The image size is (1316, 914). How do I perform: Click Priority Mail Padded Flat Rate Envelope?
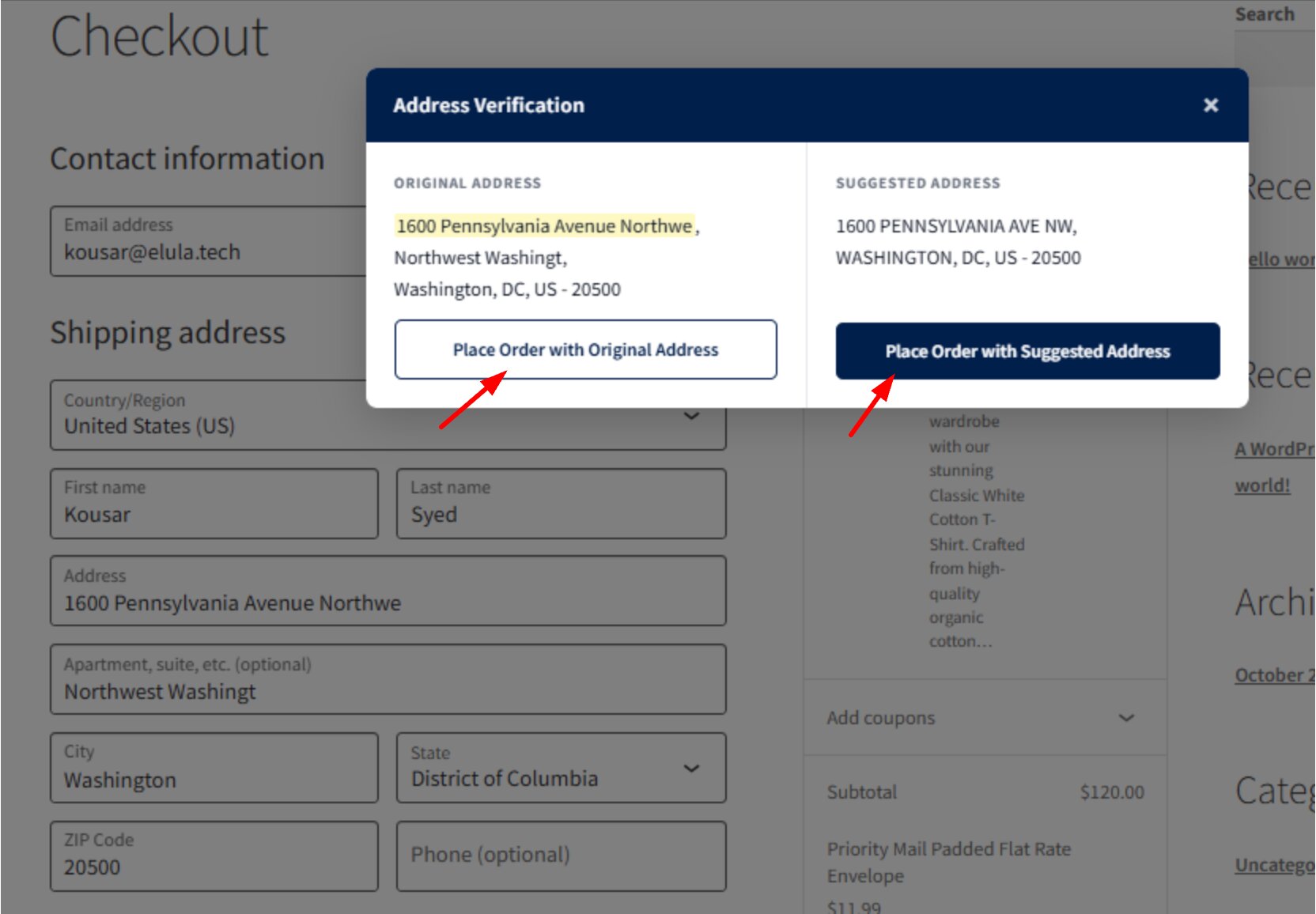(949, 862)
